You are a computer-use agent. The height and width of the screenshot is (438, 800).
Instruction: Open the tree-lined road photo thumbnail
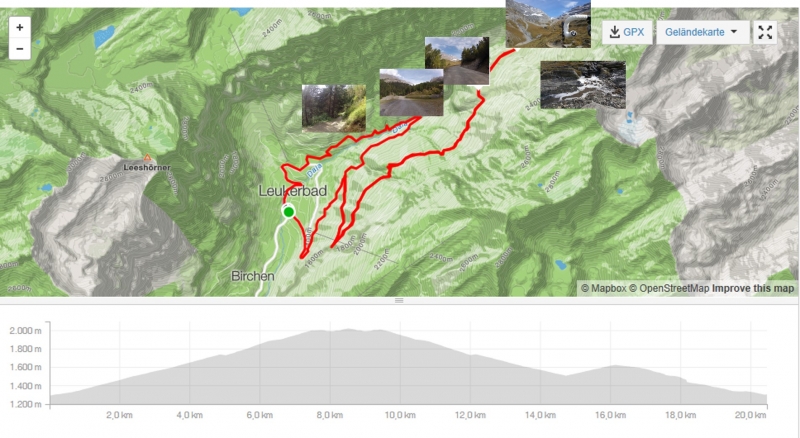tap(457, 60)
